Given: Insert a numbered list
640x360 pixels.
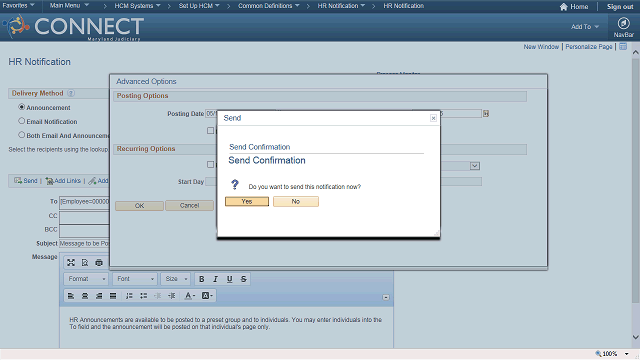Looking at the screenshot, I should click(129, 296).
